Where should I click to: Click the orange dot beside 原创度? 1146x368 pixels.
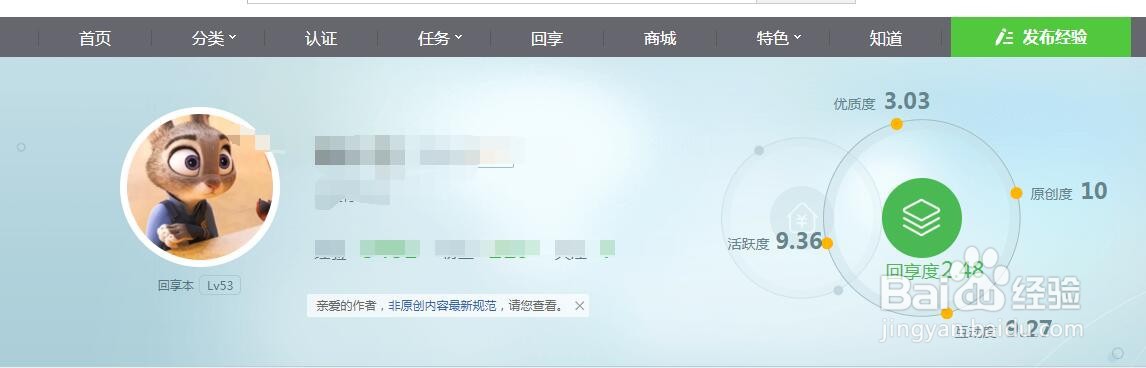[1016, 193]
